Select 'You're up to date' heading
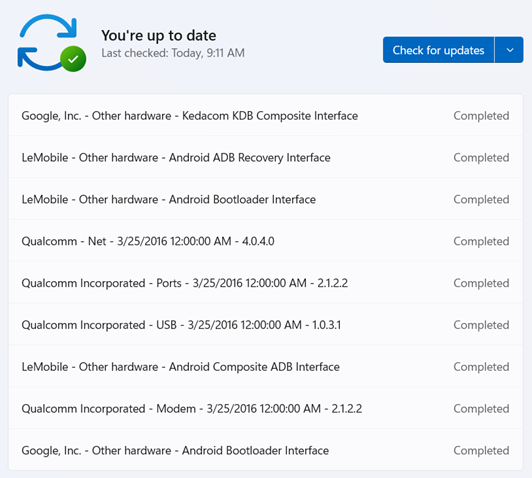Image resolution: width=532 pixels, height=478 pixels. (158, 36)
